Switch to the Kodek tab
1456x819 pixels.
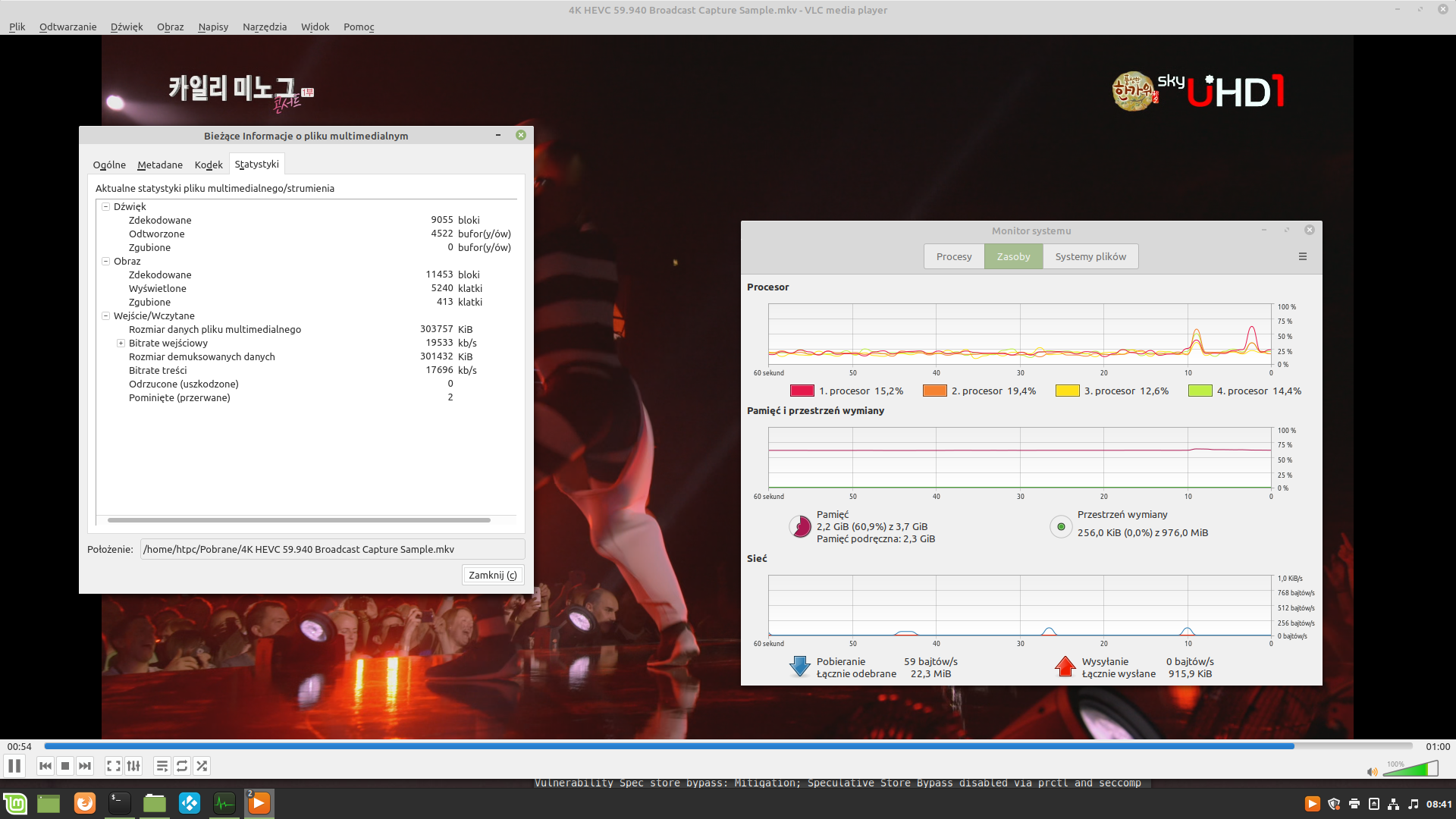[x=209, y=165]
